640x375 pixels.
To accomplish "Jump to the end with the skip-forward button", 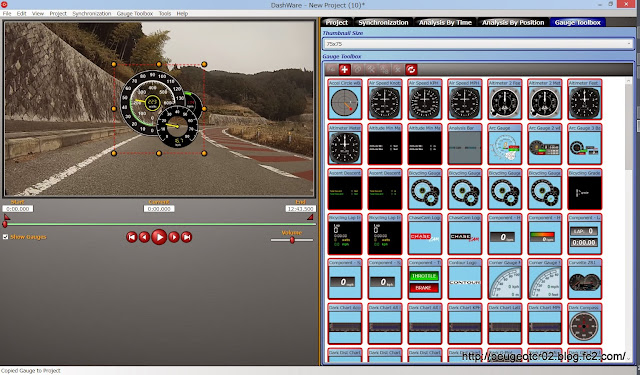I will (x=187, y=237).
